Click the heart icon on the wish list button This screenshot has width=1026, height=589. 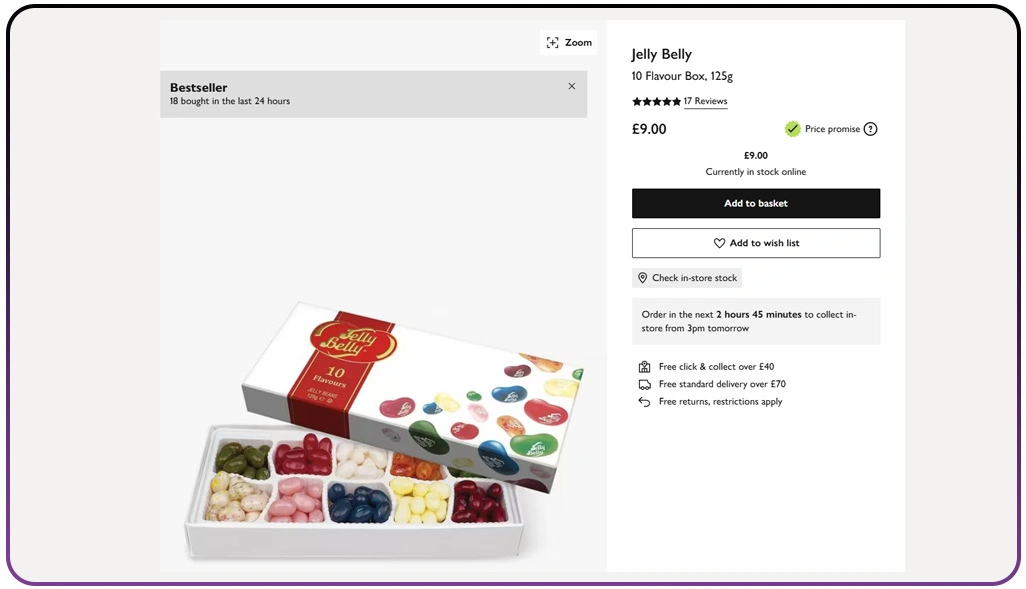719,243
